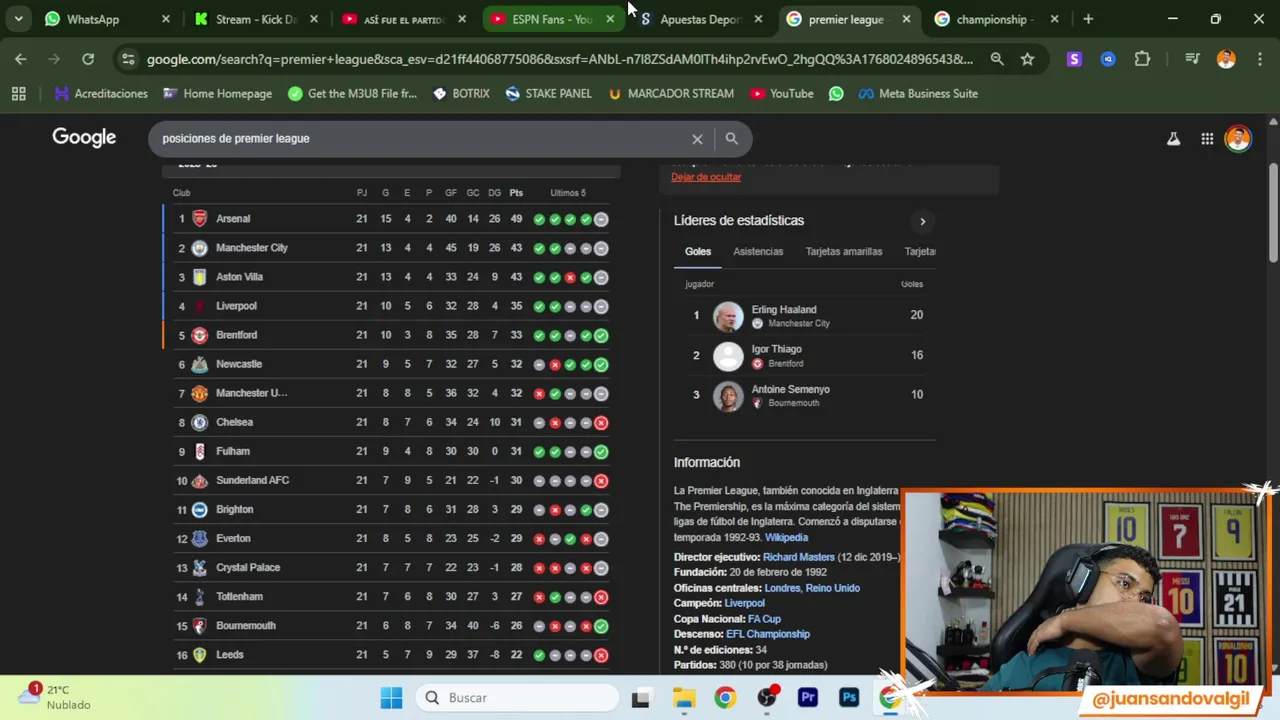This screenshot has width=1280, height=720.
Task: Switch to the ESPN Fans YouTube tab
Action: point(552,19)
